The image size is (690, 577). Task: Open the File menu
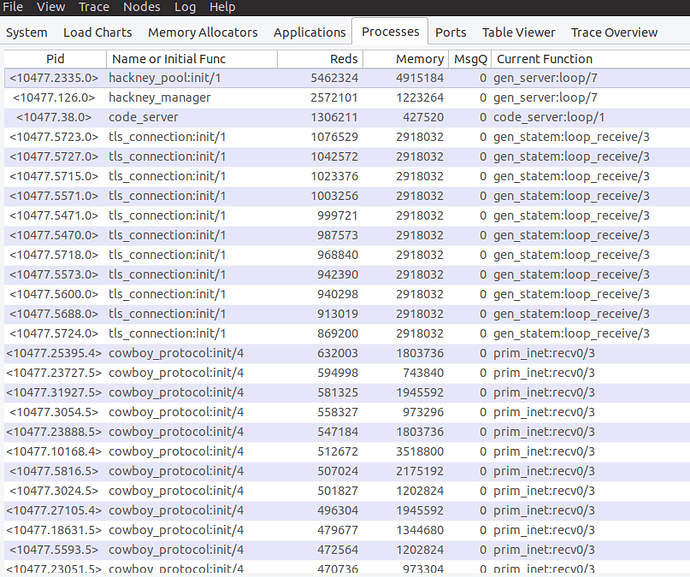(13, 7)
